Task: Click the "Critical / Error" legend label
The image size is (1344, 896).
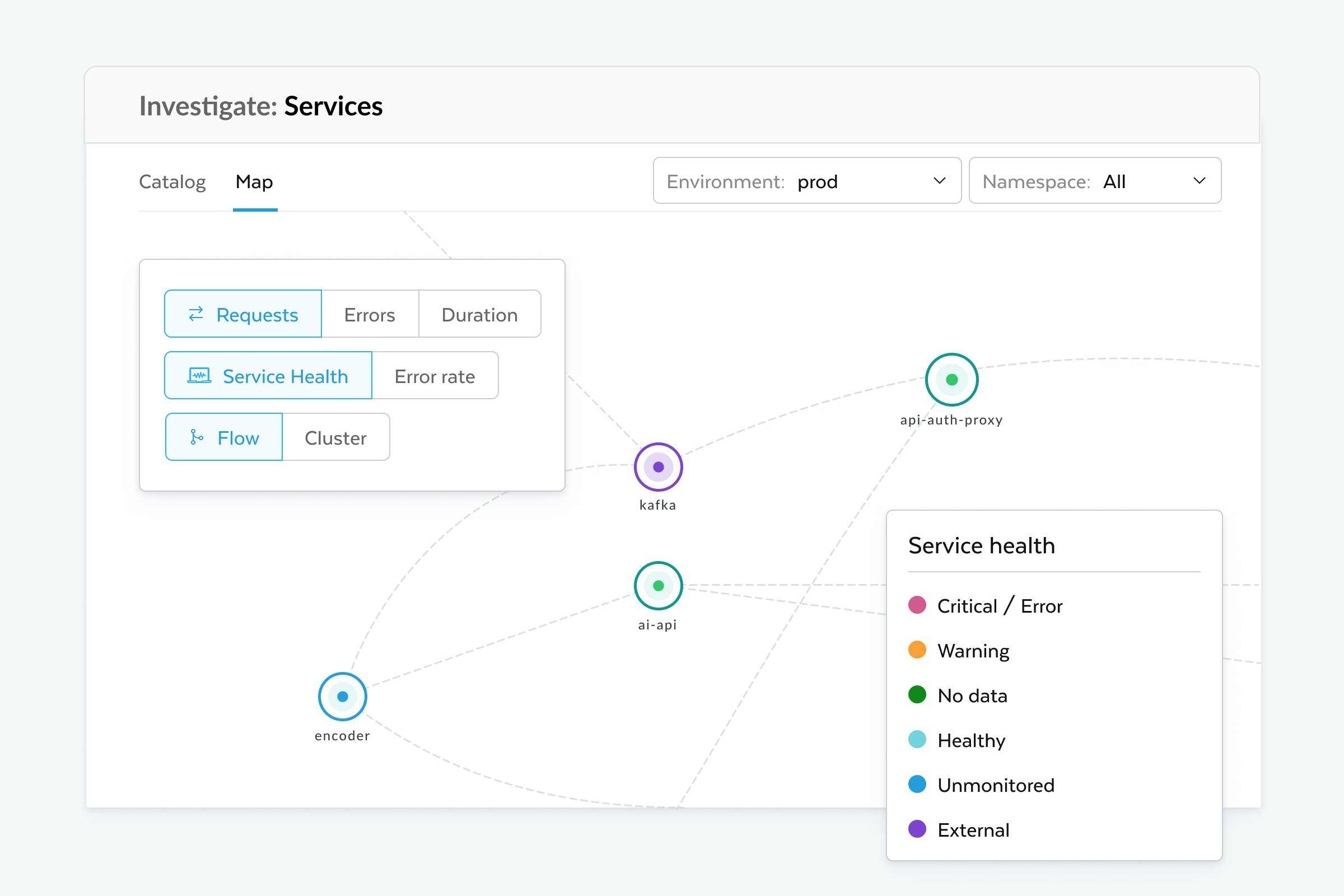Action: click(x=1000, y=606)
